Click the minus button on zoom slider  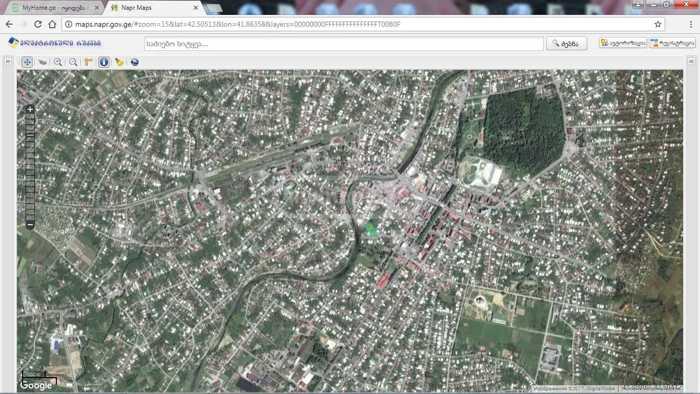pos(30,224)
